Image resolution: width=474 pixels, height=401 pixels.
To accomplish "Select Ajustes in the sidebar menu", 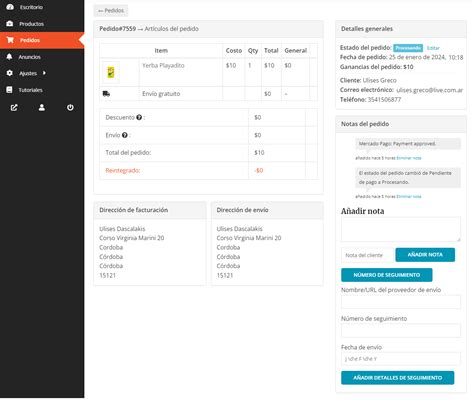I will (28, 73).
